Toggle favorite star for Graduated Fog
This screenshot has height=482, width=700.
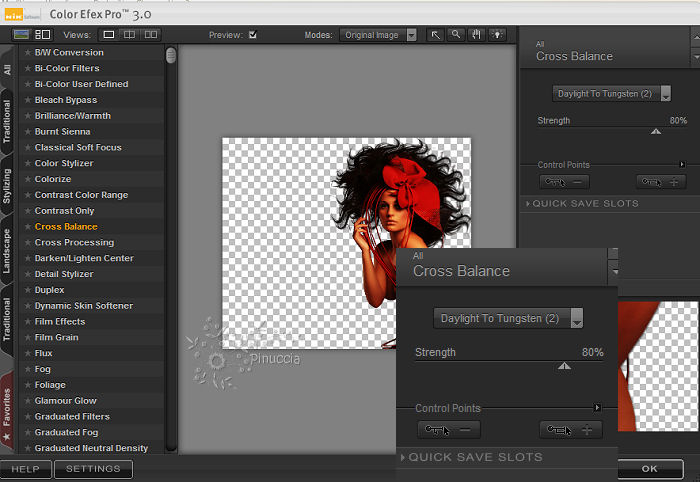(x=28, y=432)
